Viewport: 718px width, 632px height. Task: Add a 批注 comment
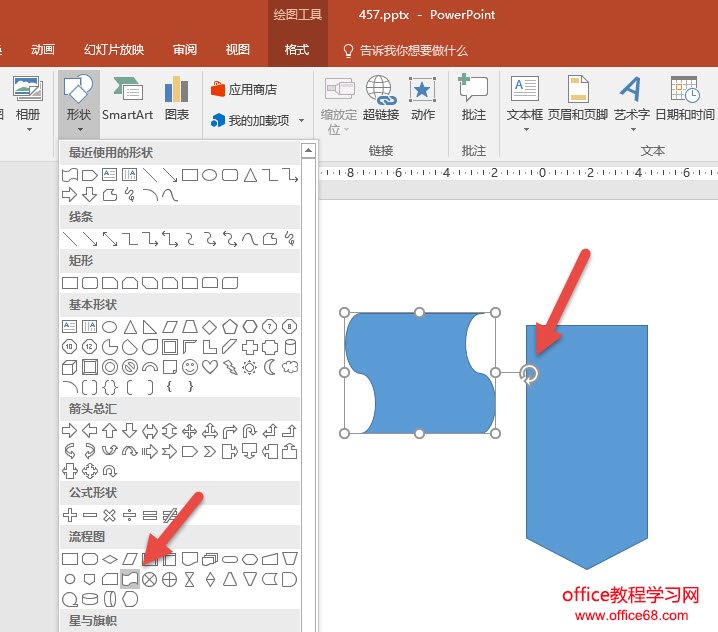(x=473, y=100)
